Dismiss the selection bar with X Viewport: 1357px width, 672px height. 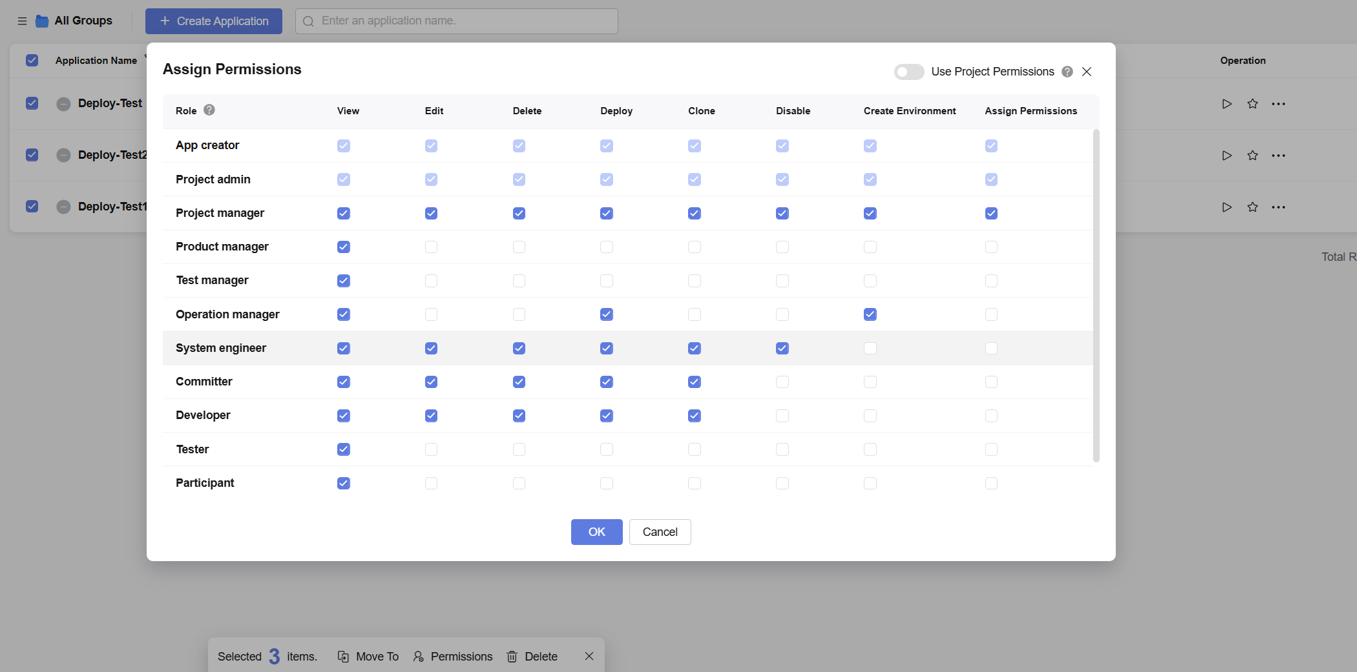click(x=589, y=656)
